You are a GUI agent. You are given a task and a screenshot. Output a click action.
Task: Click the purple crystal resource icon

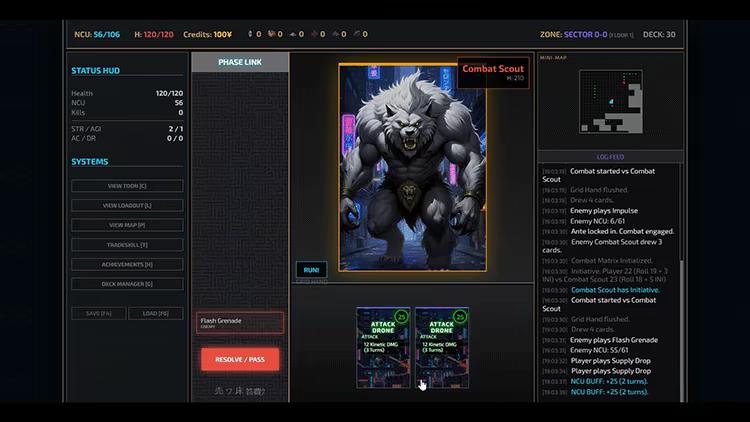click(x=250, y=34)
